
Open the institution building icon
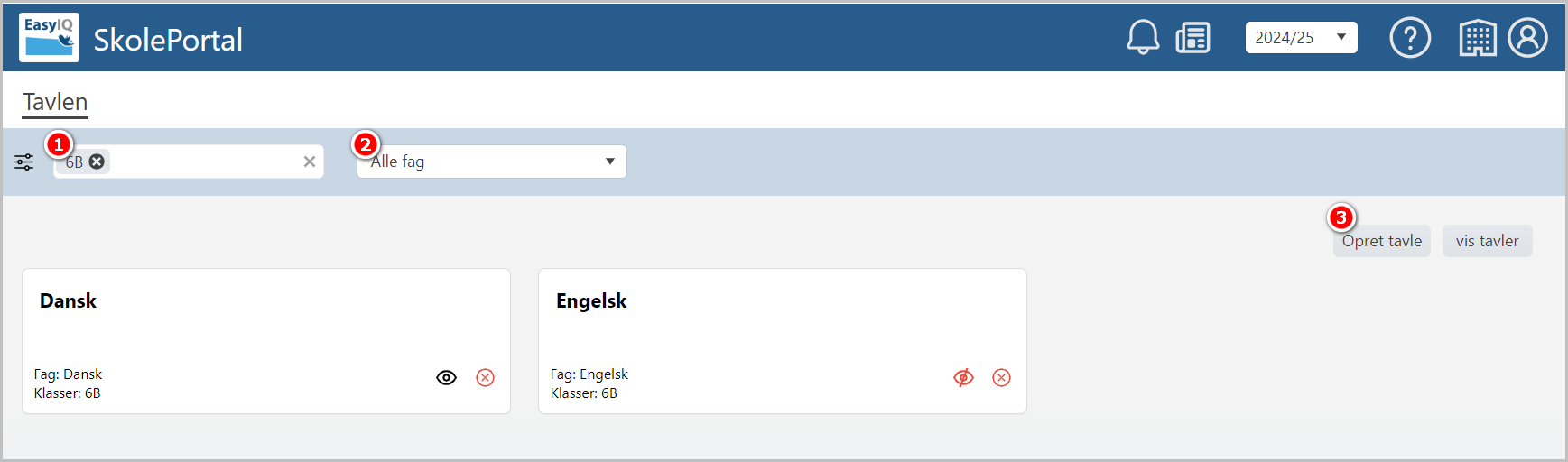pos(1478,38)
